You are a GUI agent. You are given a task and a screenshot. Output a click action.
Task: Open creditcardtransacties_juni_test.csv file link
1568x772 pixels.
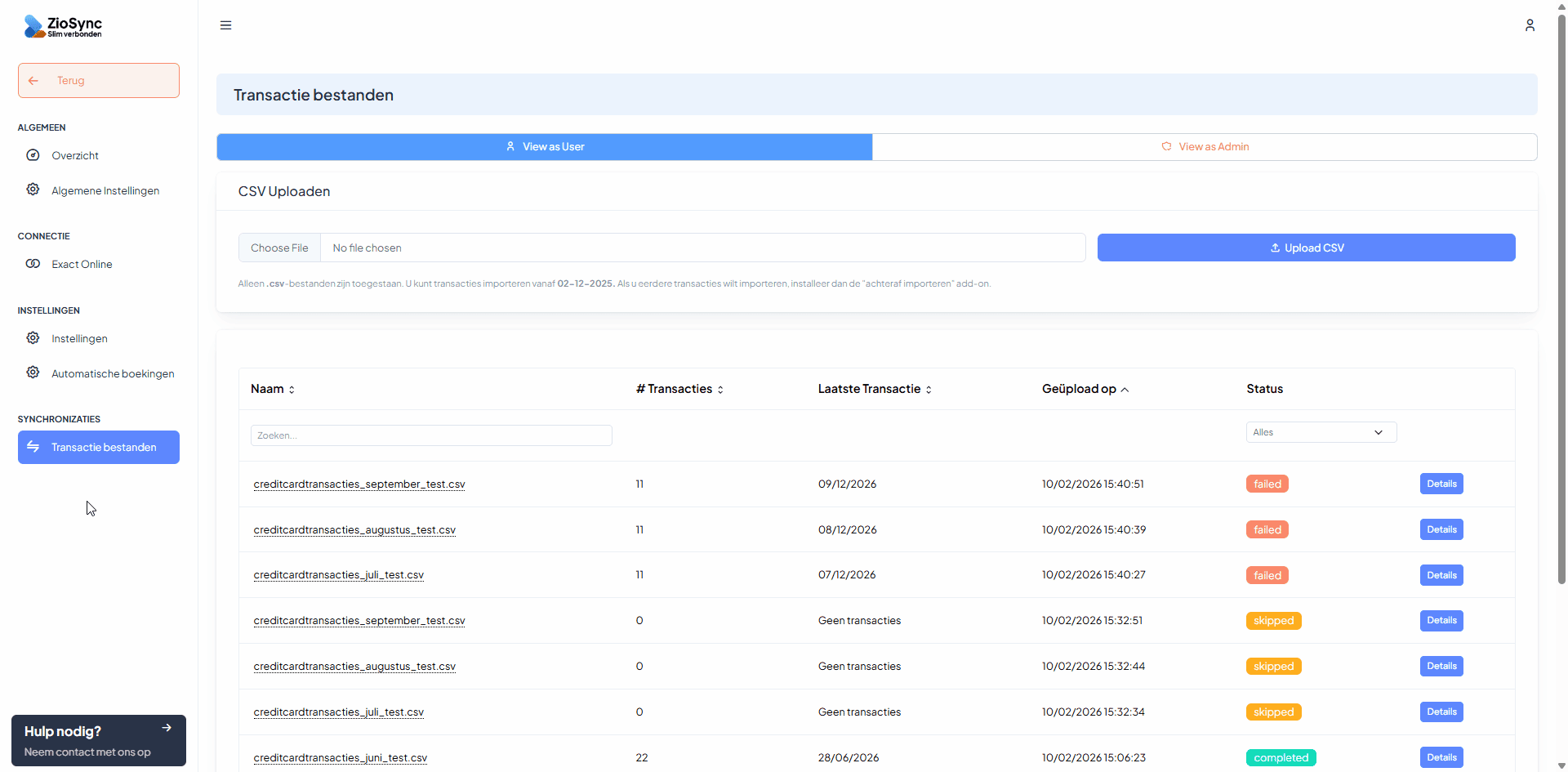pyautogui.click(x=340, y=757)
